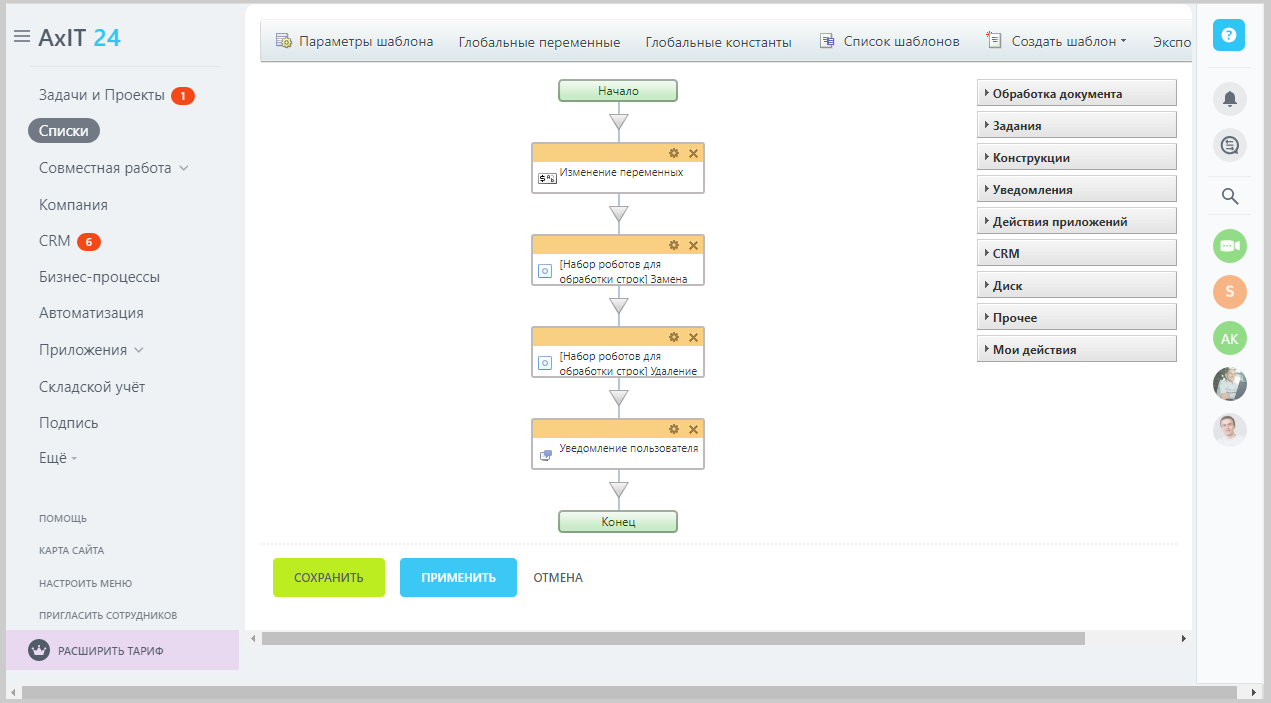This screenshot has width=1271, height=703.
Task: Open the bottom user photo in right panel
Action: (1230, 430)
